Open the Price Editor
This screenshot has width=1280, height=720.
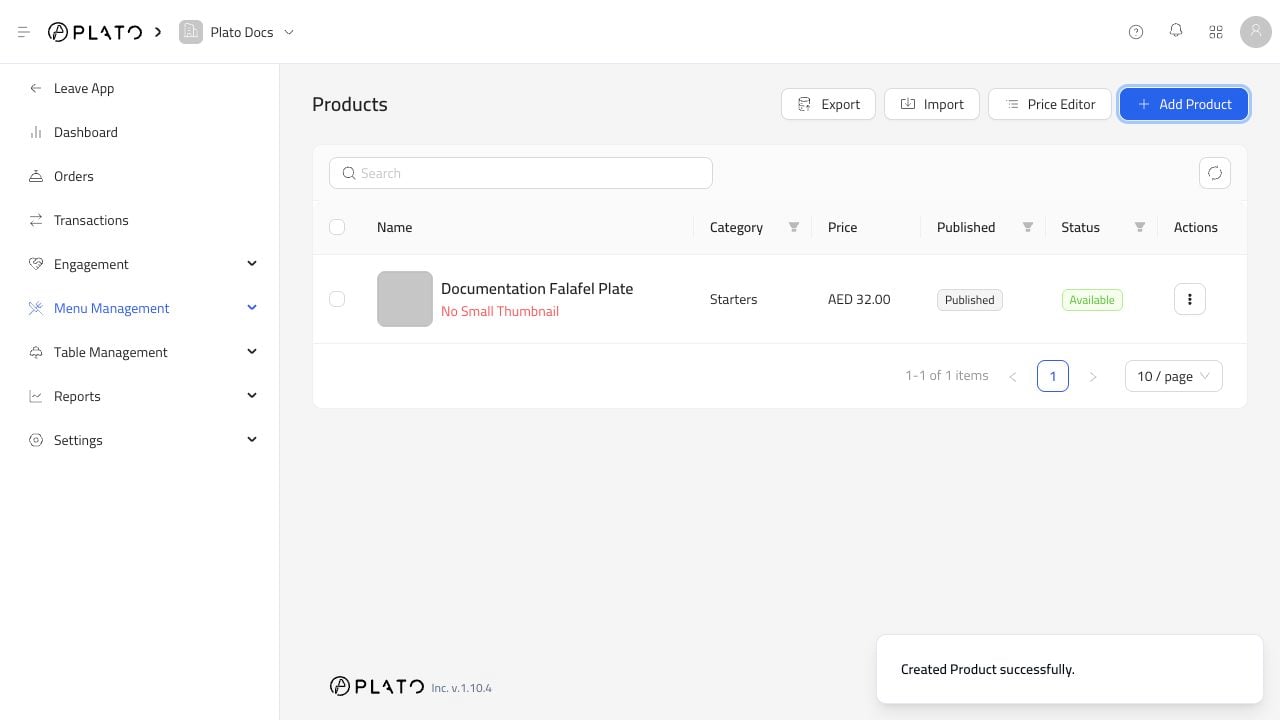tap(1050, 104)
